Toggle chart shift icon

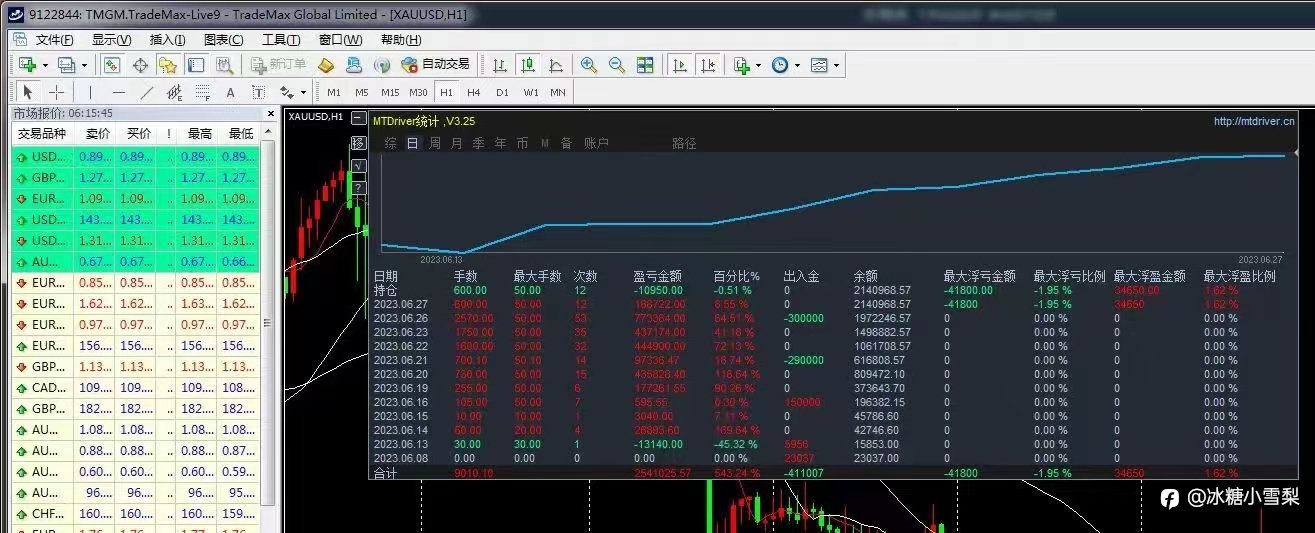click(708, 65)
